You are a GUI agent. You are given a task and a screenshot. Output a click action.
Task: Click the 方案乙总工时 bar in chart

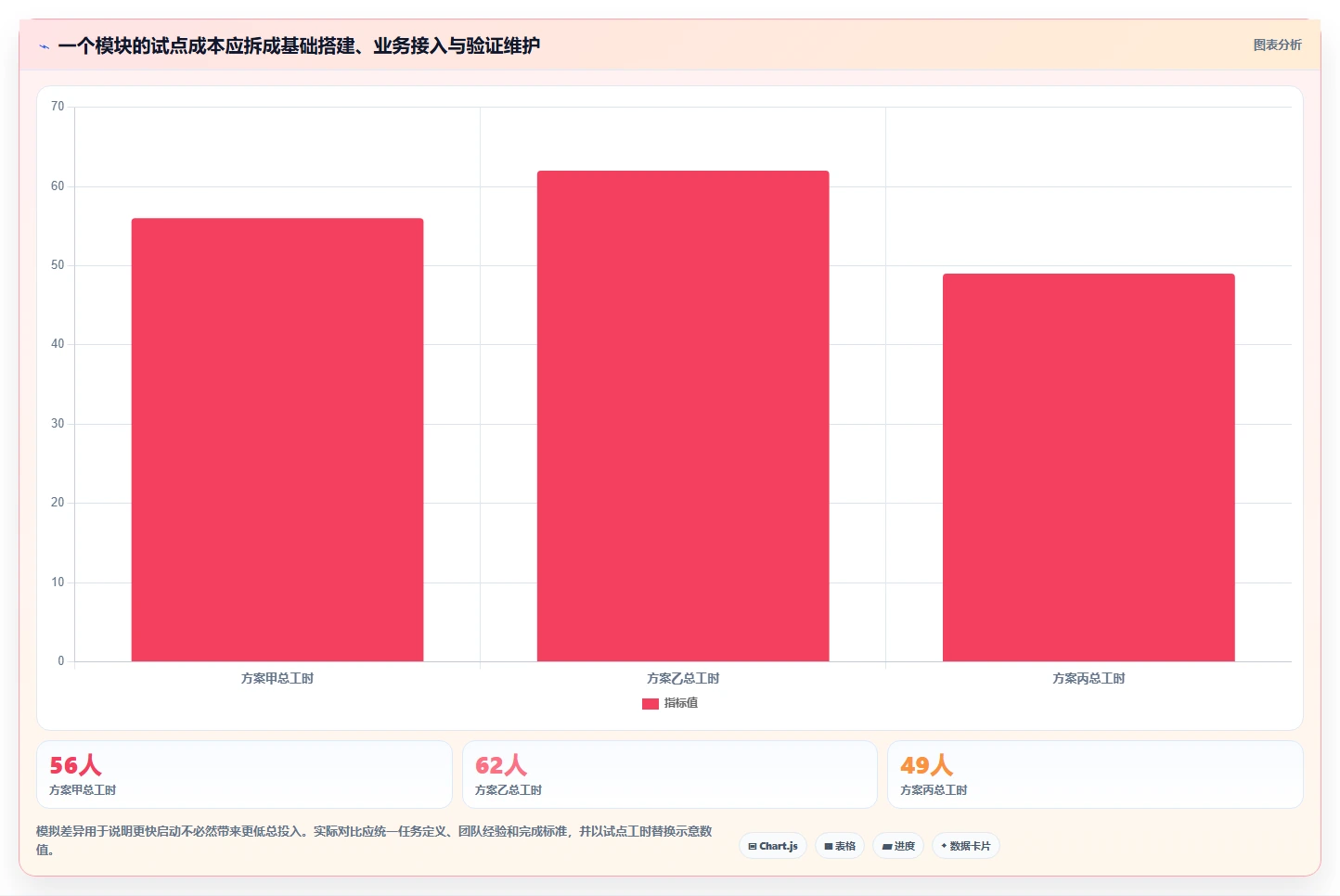tap(683, 416)
